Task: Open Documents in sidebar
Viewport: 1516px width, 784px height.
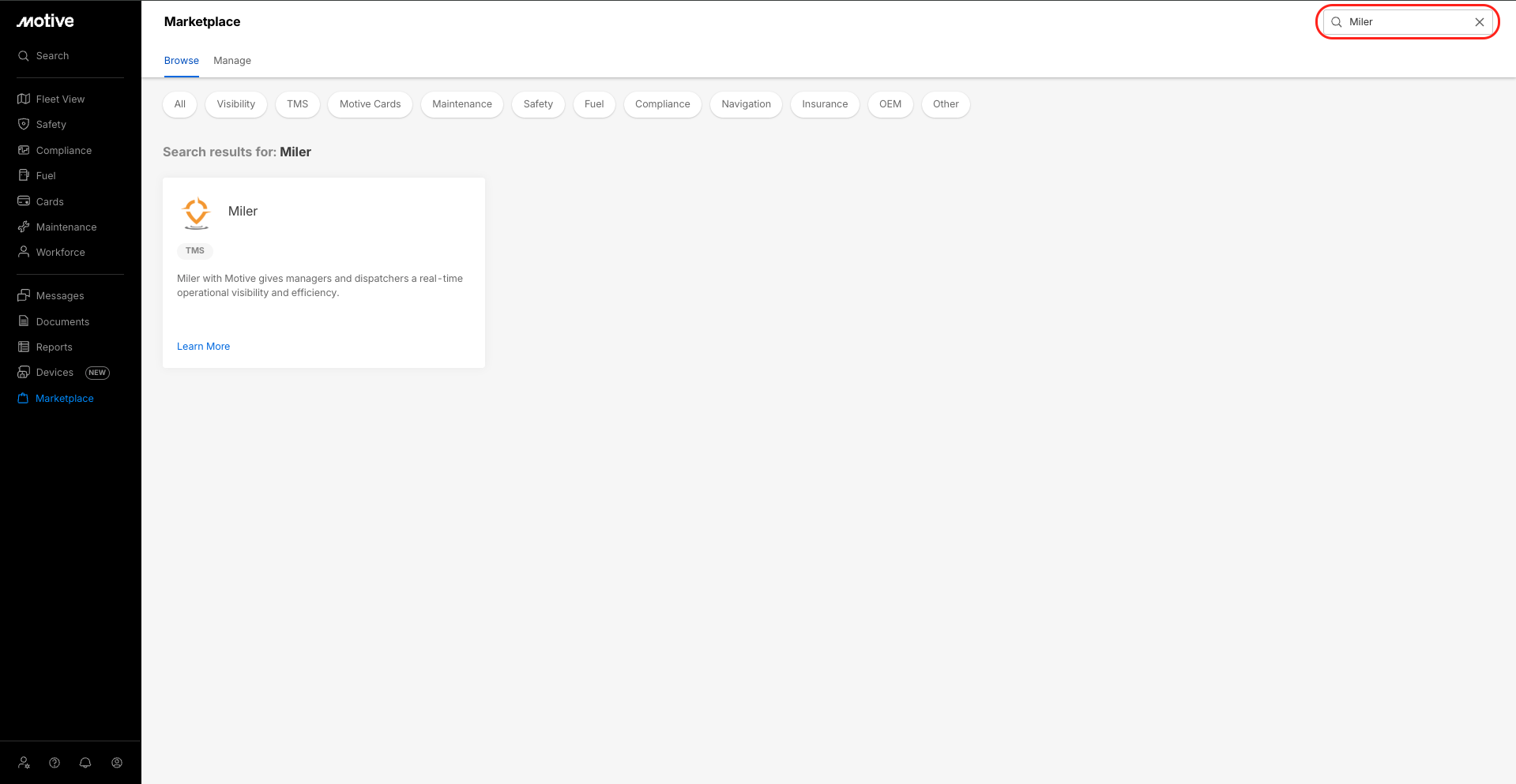Action: 63,322
